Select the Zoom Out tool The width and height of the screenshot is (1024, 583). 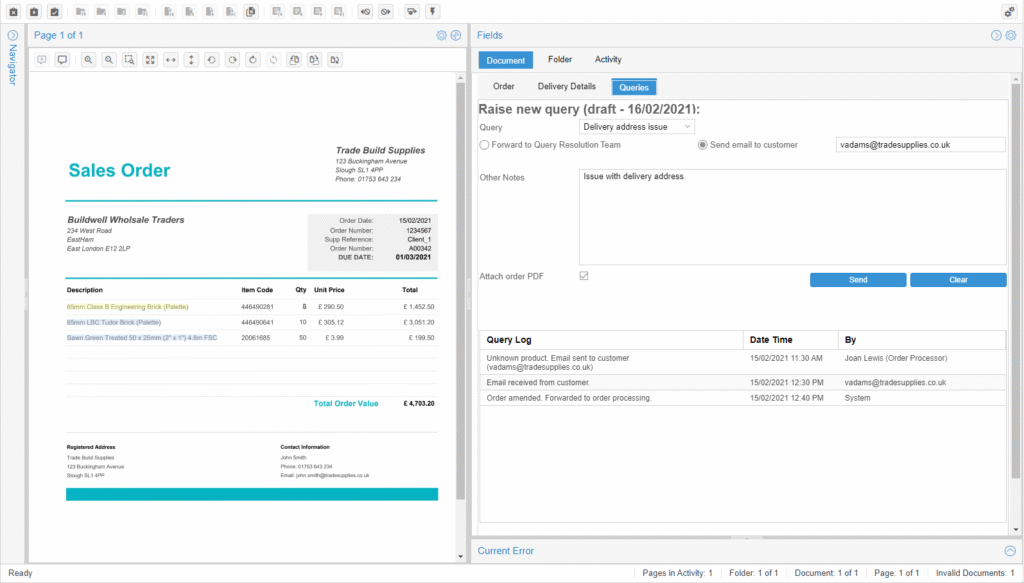[107, 59]
